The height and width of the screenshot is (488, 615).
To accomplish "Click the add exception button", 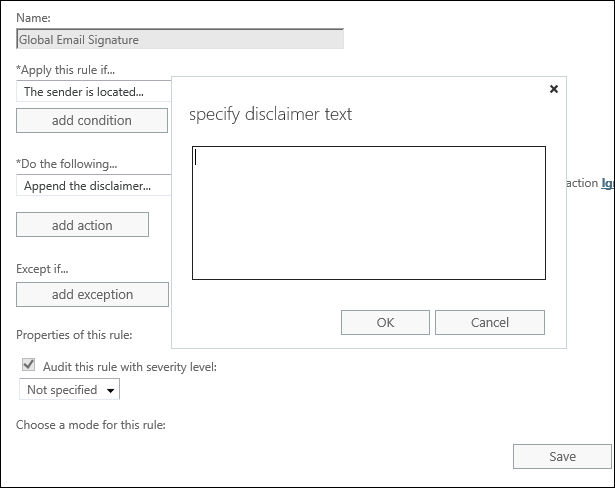I will coord(92,294).
